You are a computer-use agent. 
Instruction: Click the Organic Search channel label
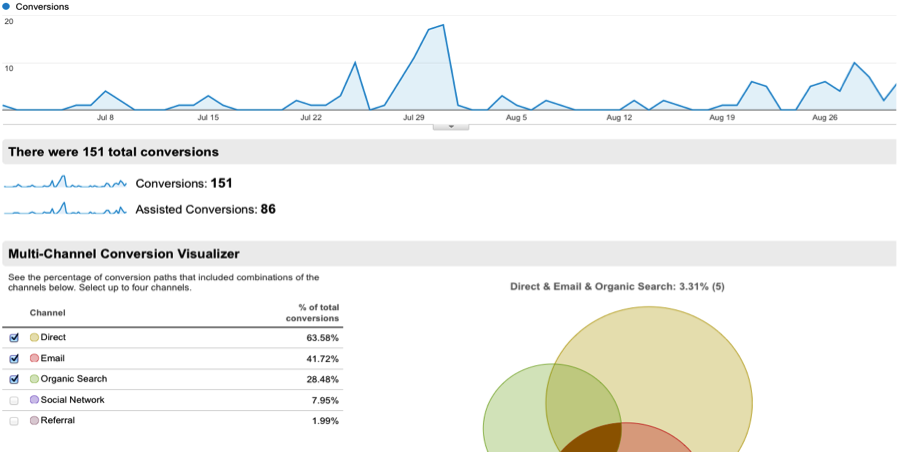74,379
